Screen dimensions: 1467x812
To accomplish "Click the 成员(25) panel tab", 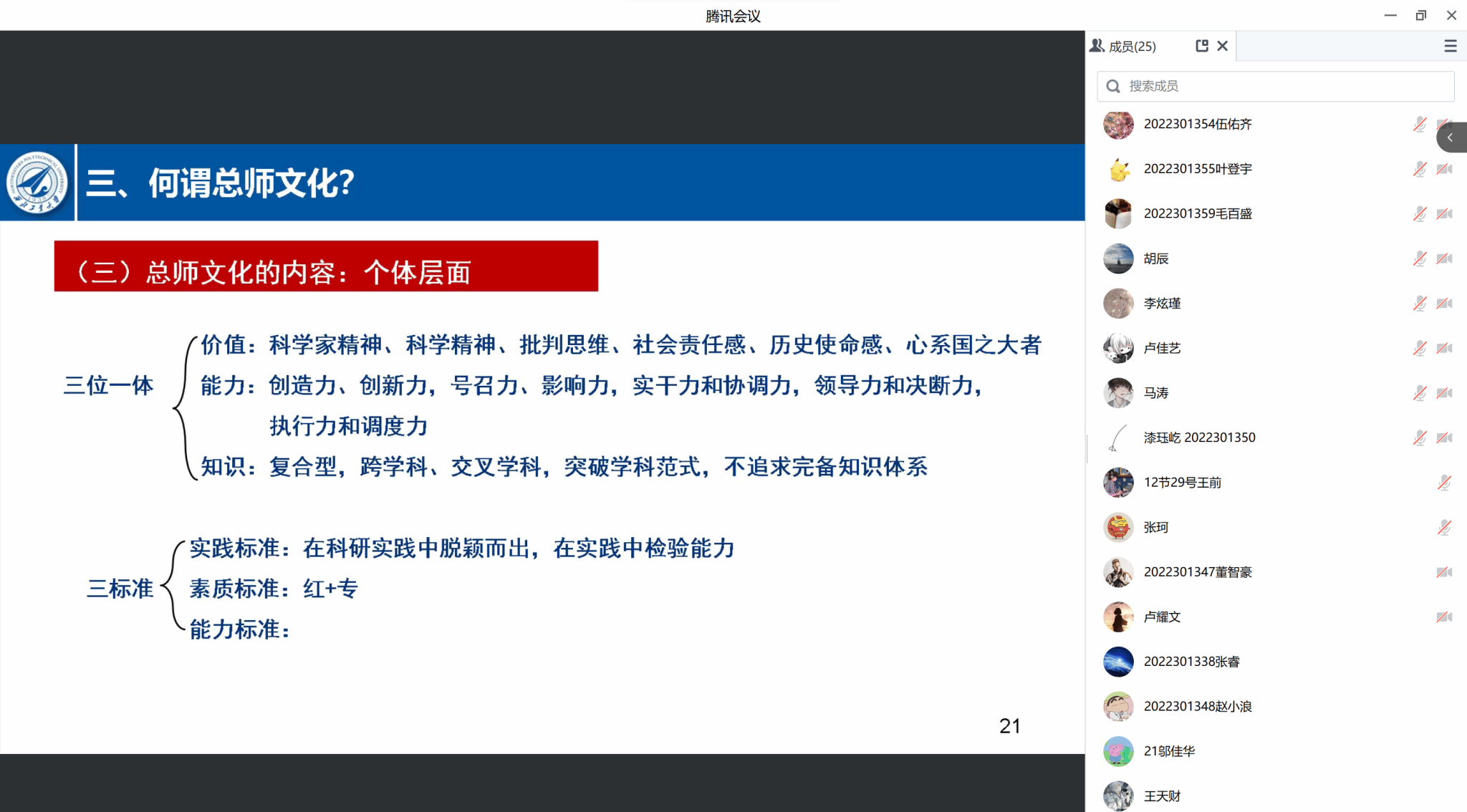I will tap(1132, 47).
